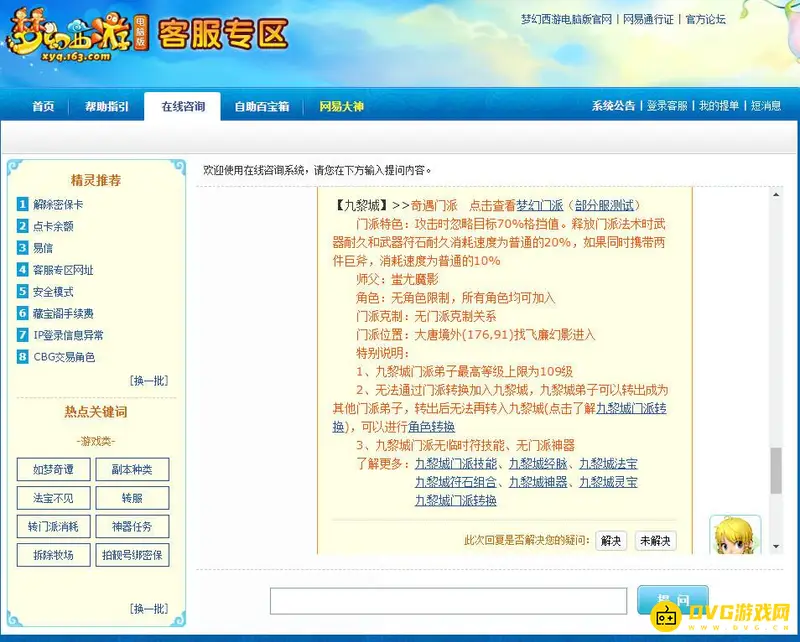Click the chat scrollbar up arrow
This screenshot has width=800, height=642.
tap(776, 195)
